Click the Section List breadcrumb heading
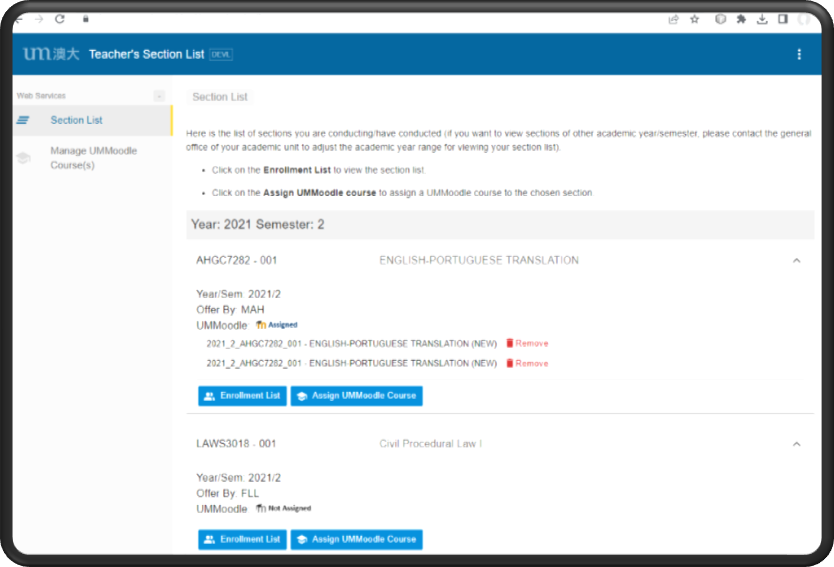 (220, 97)
